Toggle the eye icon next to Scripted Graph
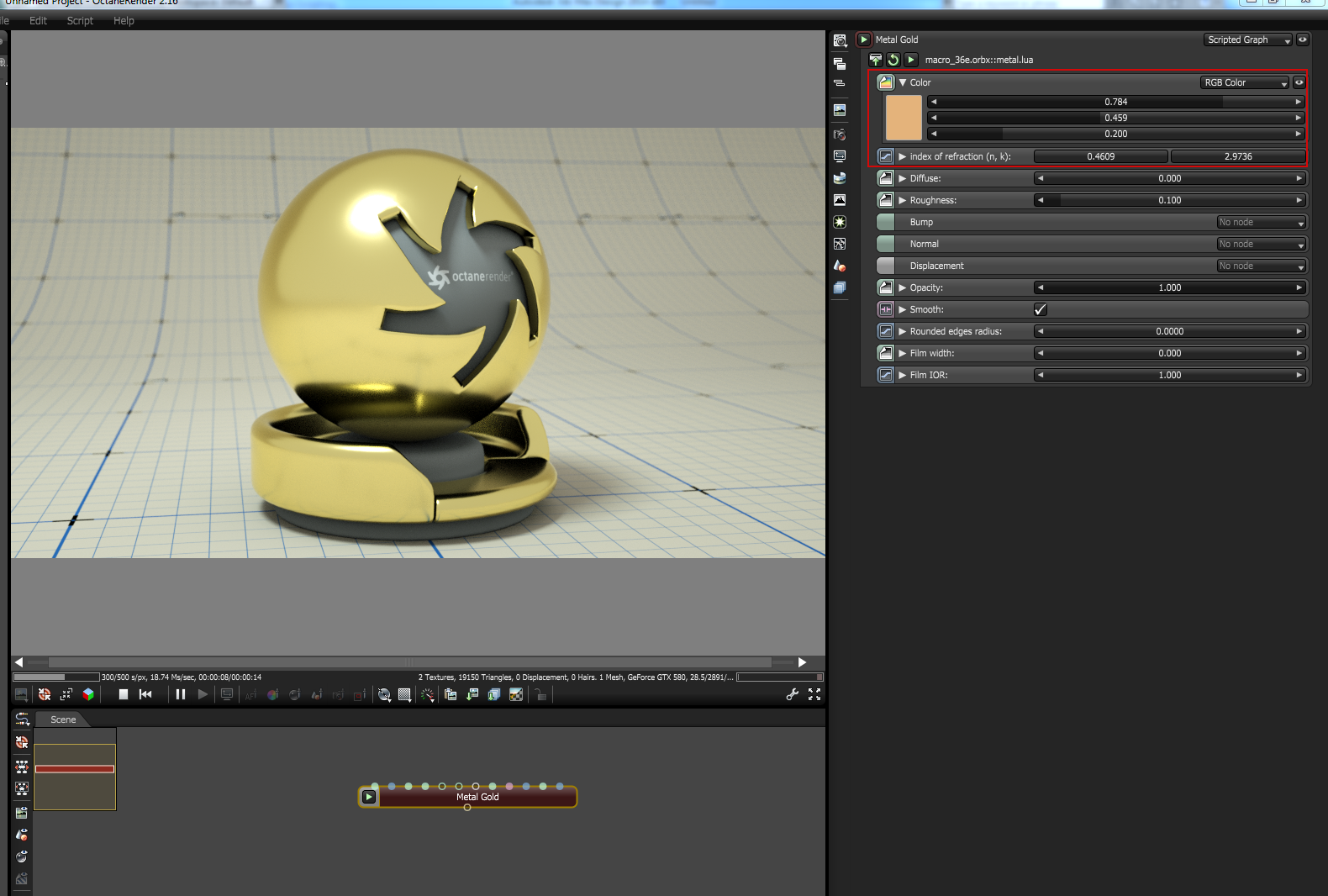 tap(1303, 40)
